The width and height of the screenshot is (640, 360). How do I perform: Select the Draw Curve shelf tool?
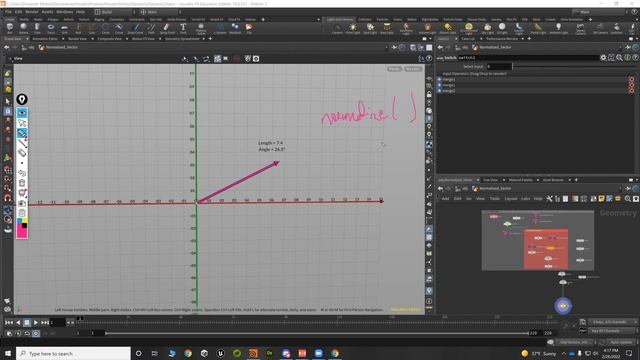tap(136, 28)
